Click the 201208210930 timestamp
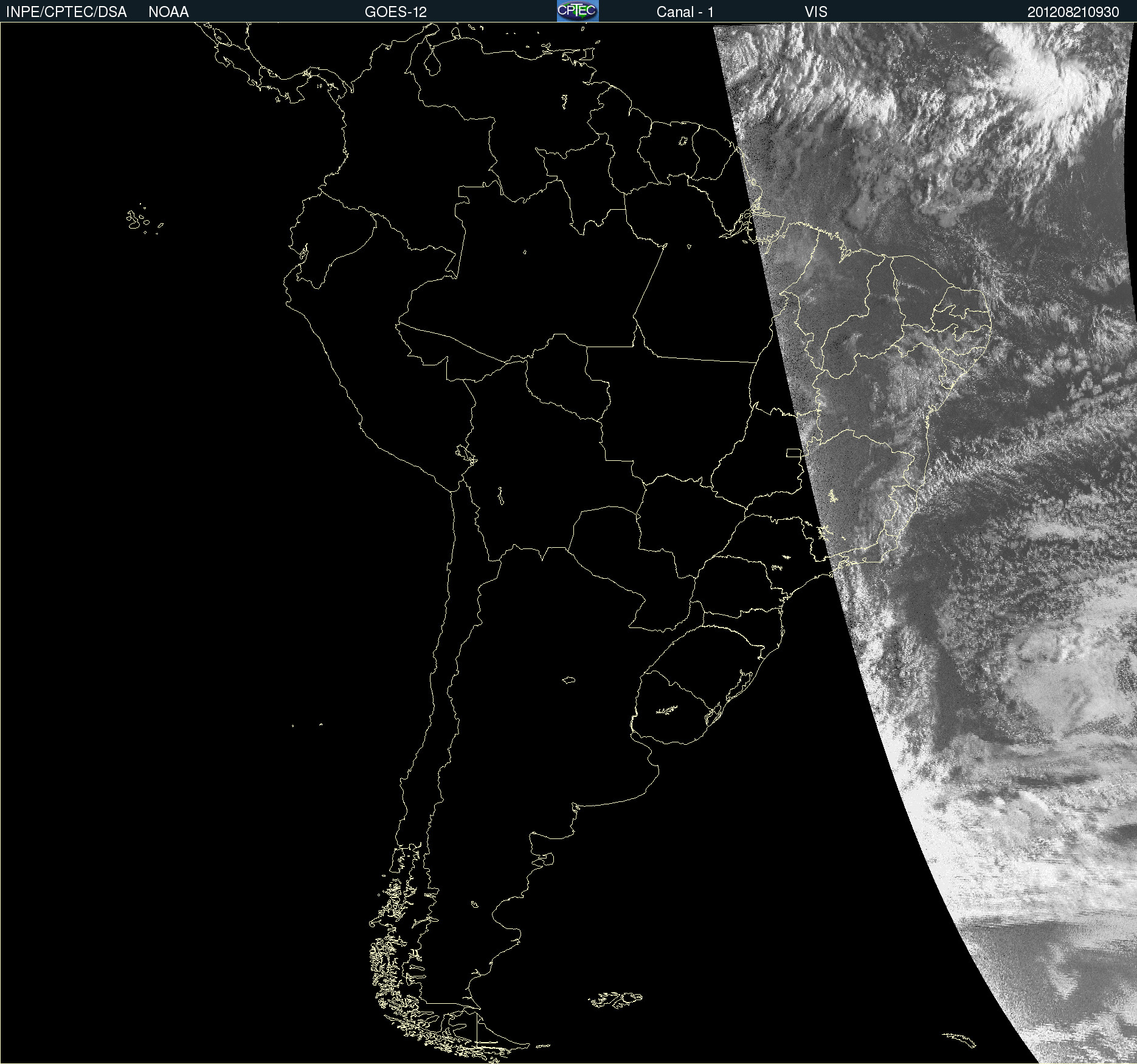This screenshot has height=1064, width=1137. [1073, 12]
